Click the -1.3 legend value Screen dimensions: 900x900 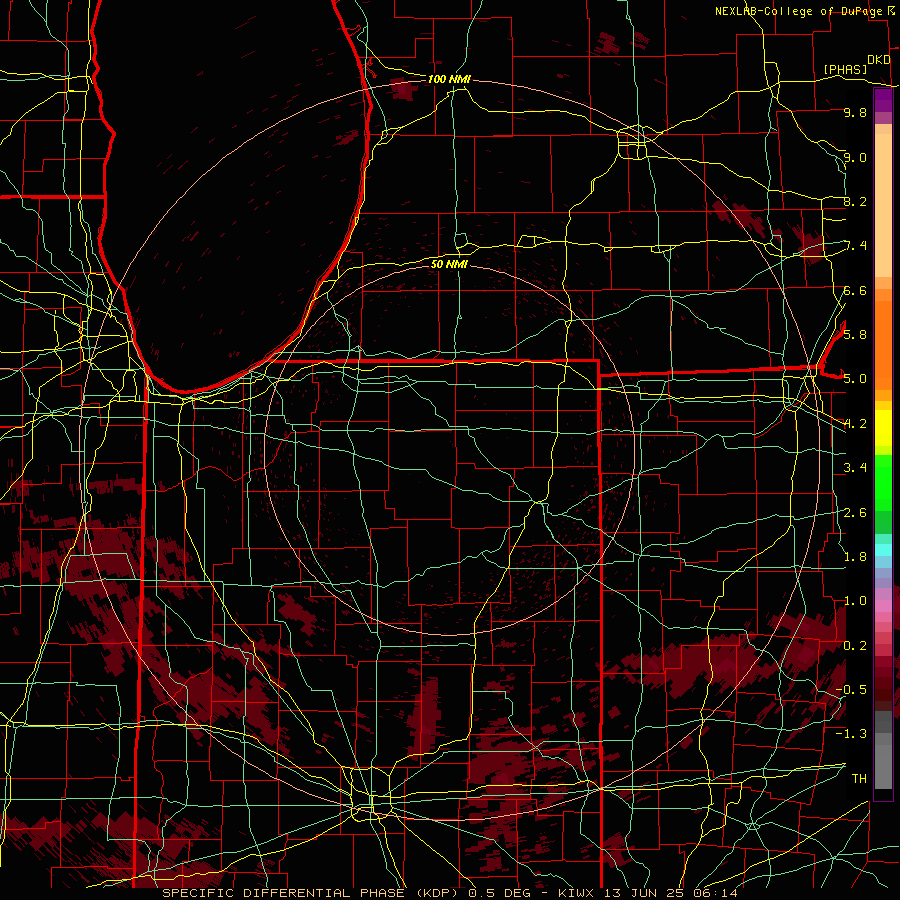852,734
